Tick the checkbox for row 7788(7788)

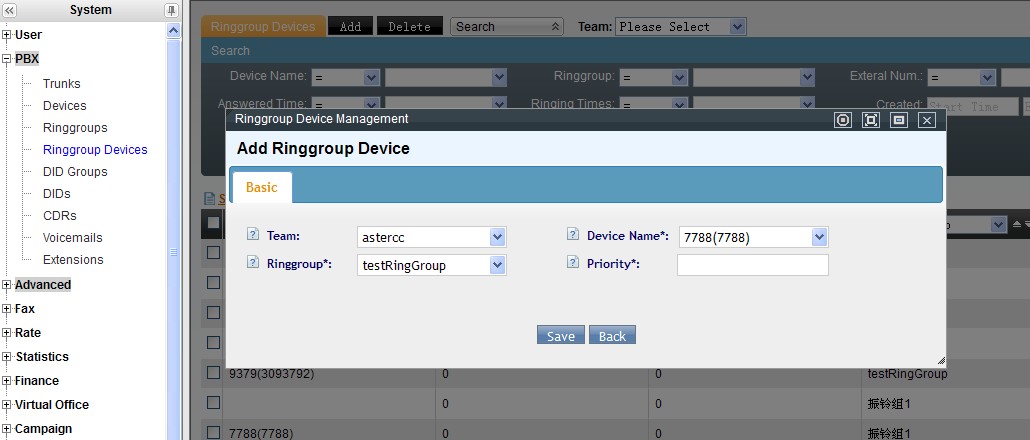[x=213, y=432]
